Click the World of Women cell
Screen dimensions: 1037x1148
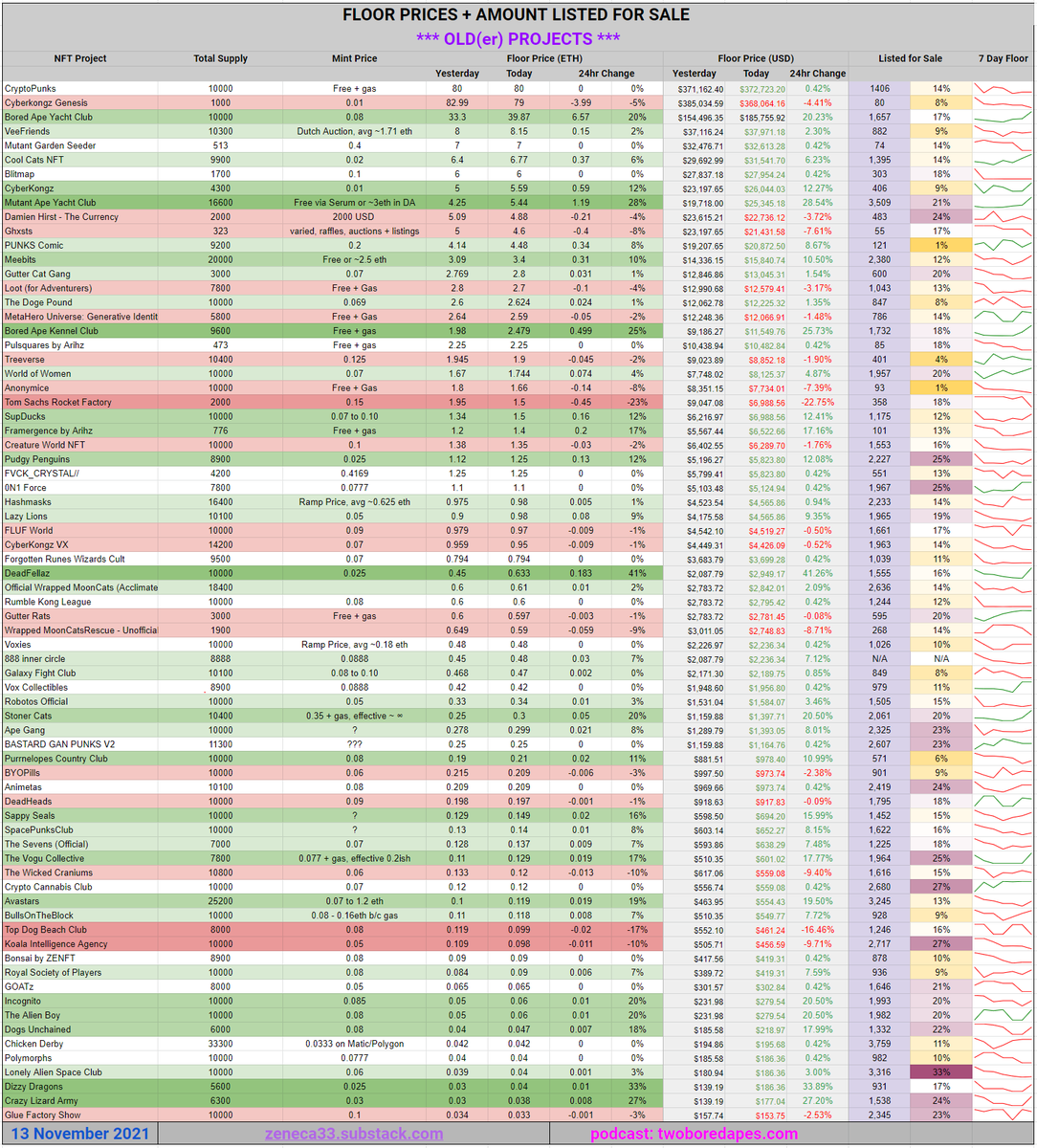click(x=40, y=373)
